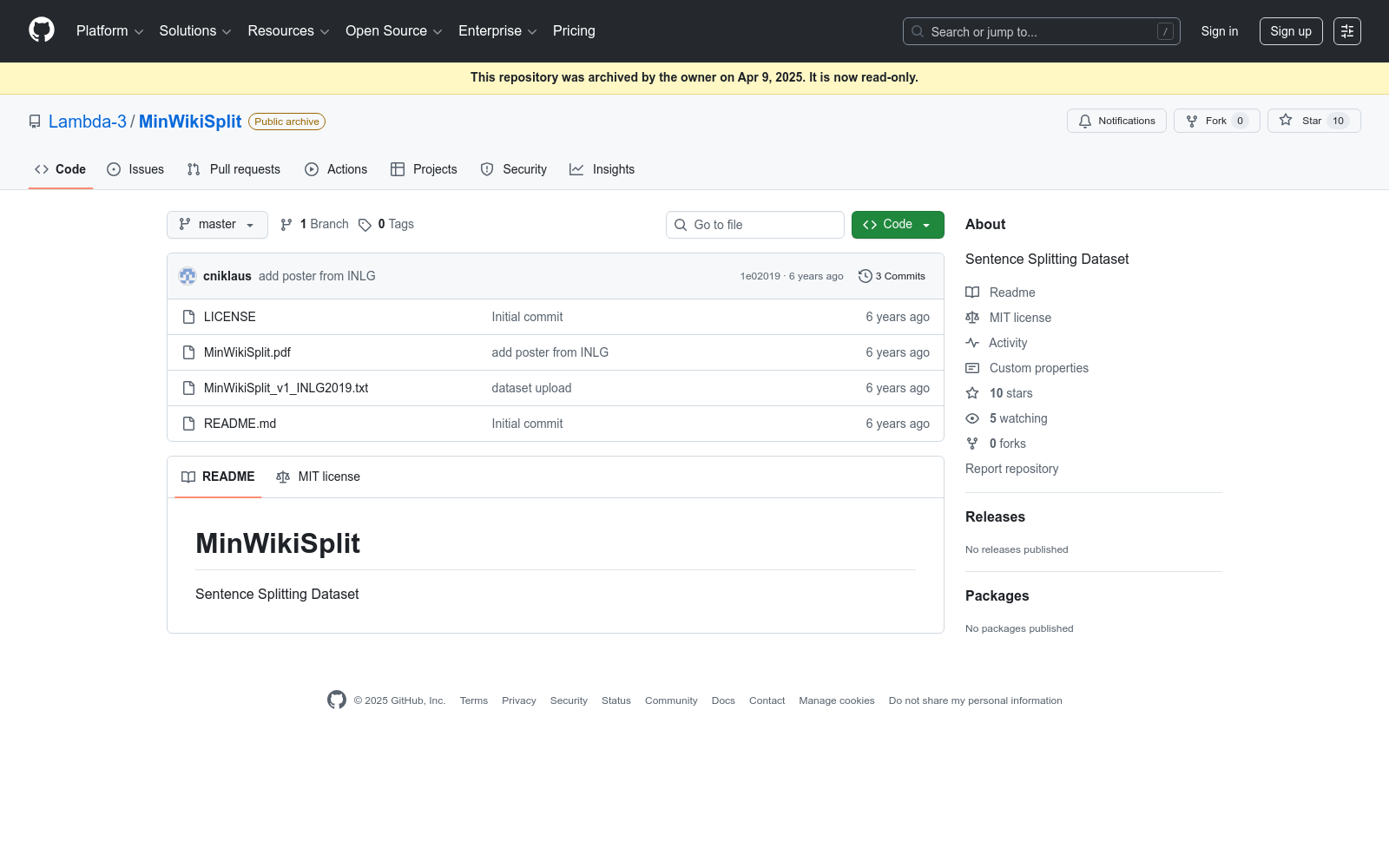
Task: Click the Go to file search field
Action: pos(755,225)
